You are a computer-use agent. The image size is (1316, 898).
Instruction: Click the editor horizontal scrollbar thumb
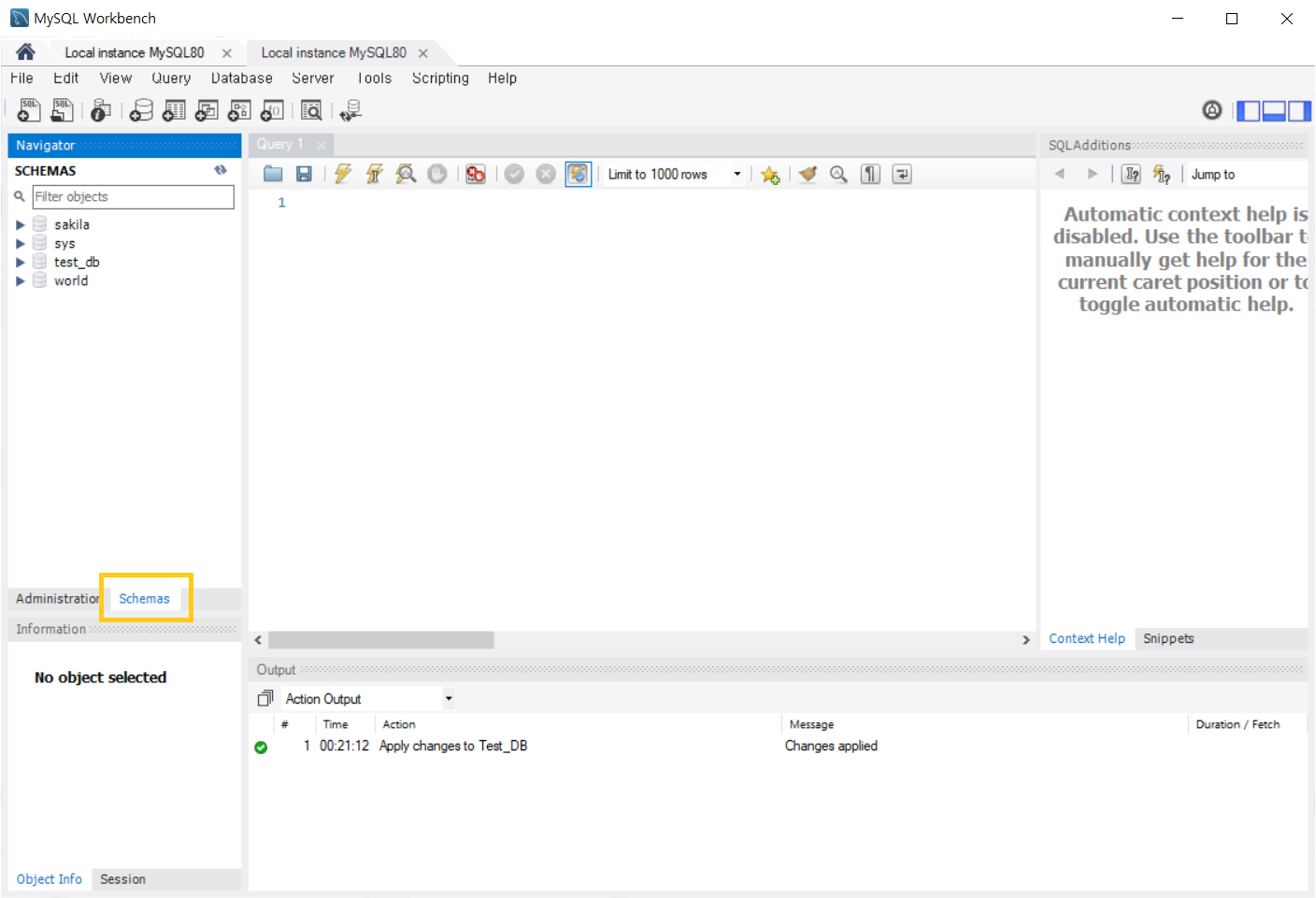[380, 640]
